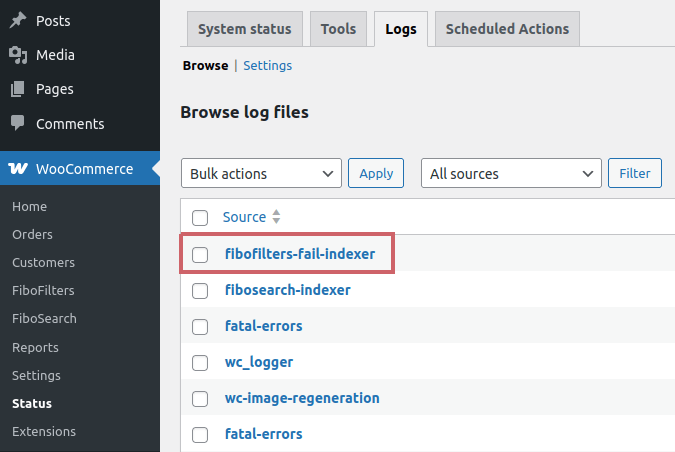Viewport: 675px width, 452px height.
Task: Check the wc_logger row checkbox
Action: (x=200, y=363)
